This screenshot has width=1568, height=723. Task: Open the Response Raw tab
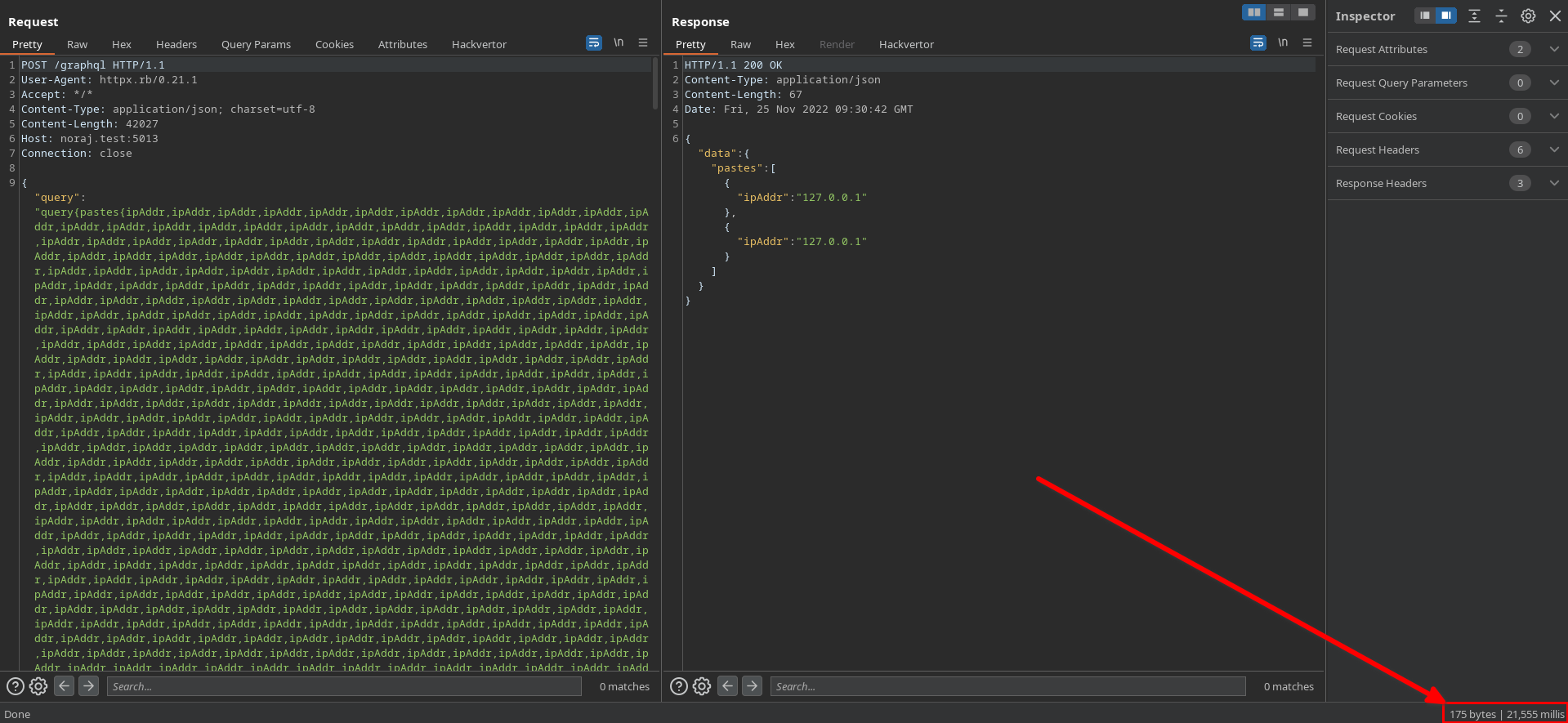740,44
